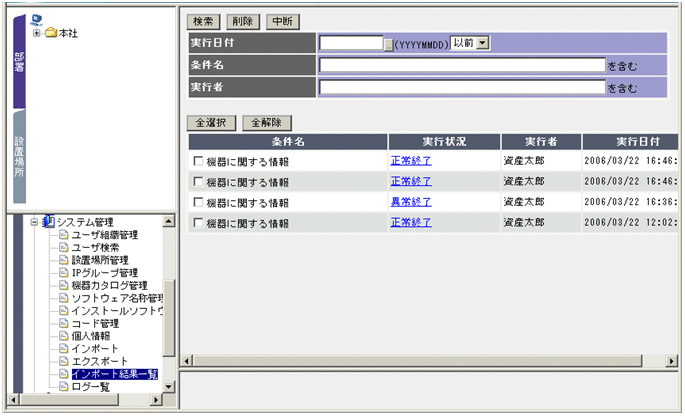The width and height of the screenshot is (685, 417).
Task: Click the date cell 2006/03/22 12:02
Action: (x=630, y=222)
